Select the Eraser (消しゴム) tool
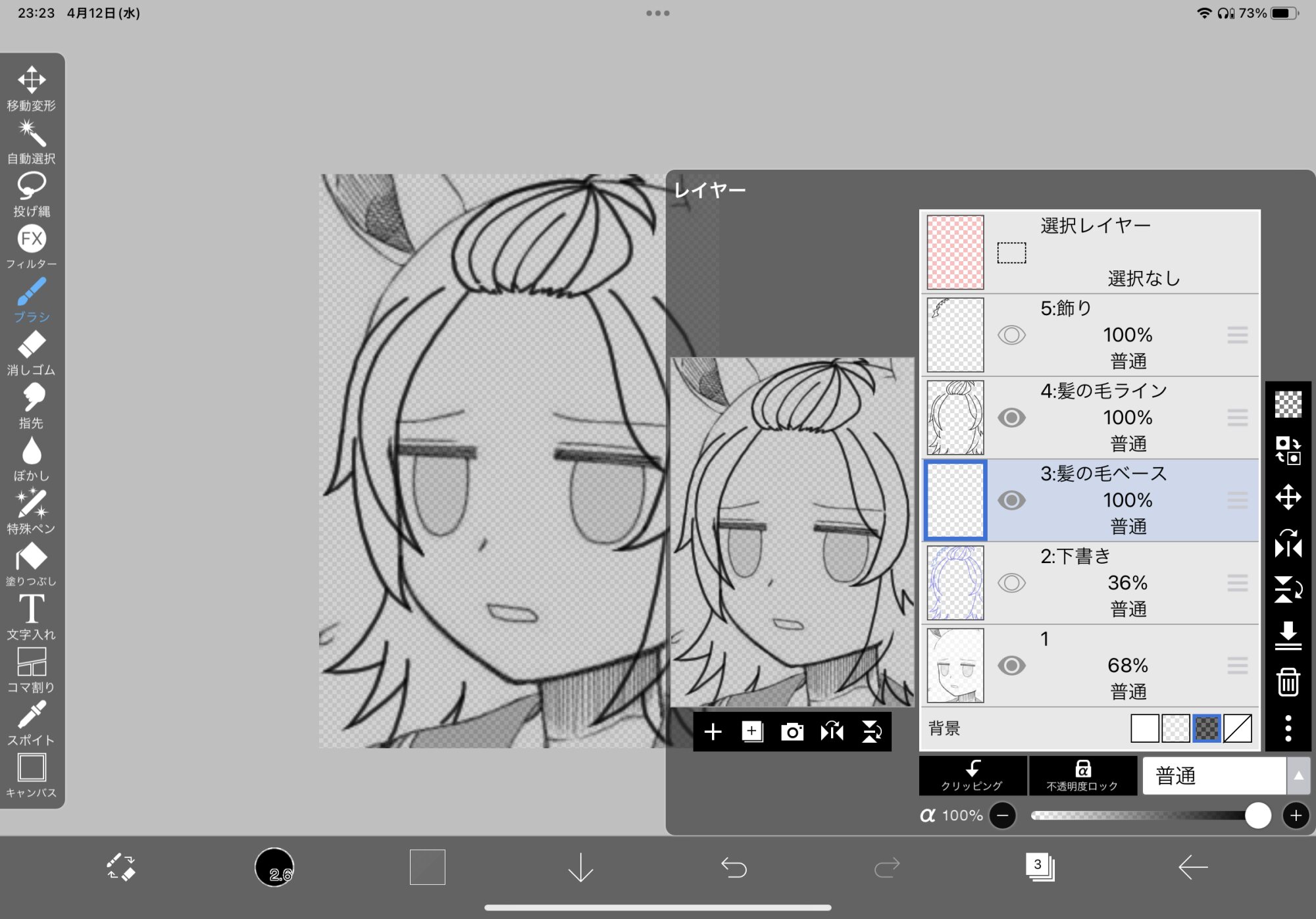Image resolution: width=1316 pixels, height=919 pixels. [x=31, y=353]
